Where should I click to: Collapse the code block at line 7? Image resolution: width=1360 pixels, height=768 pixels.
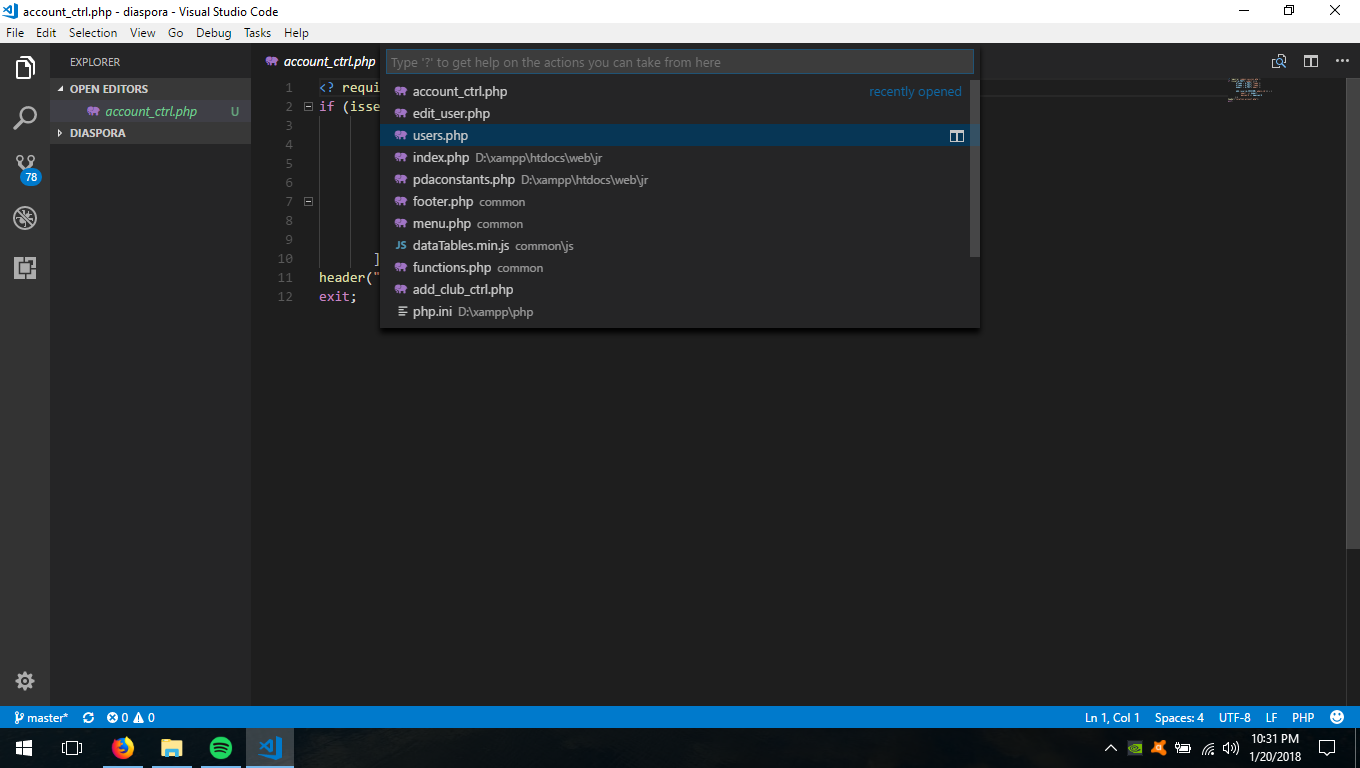[308, 200]
